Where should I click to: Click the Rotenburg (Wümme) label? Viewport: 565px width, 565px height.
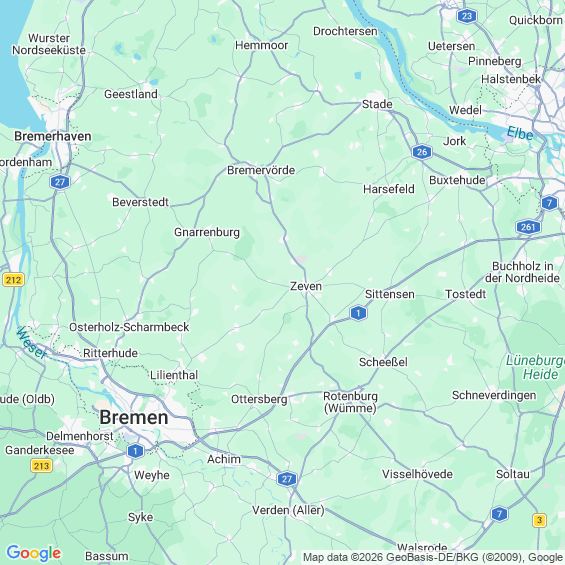point(350,402)
